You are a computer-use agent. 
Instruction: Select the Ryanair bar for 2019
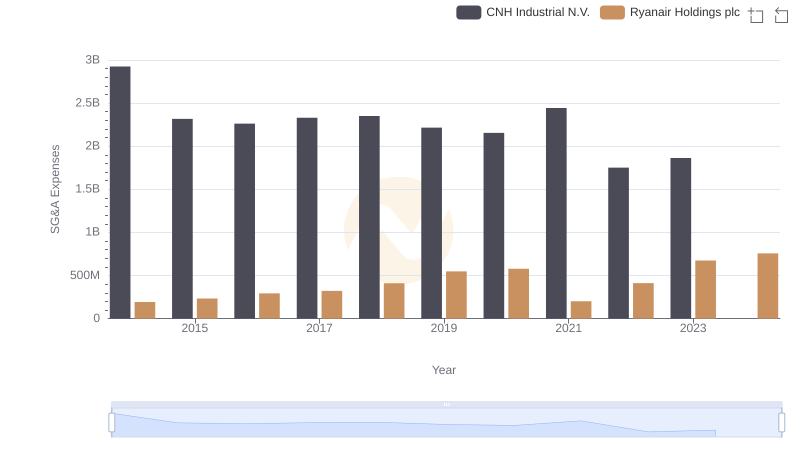(x=456, y=295)
